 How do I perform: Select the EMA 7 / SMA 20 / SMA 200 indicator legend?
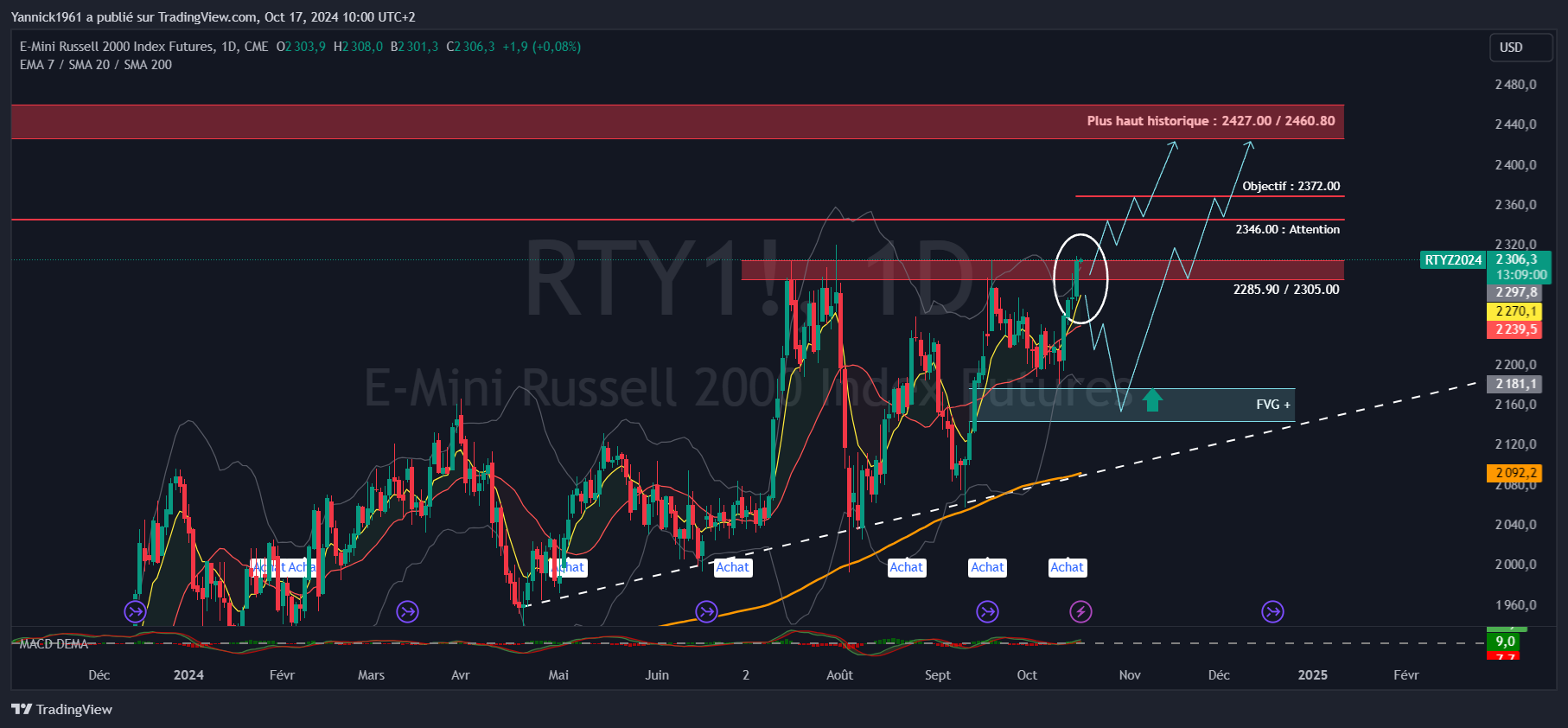point(96,65)
